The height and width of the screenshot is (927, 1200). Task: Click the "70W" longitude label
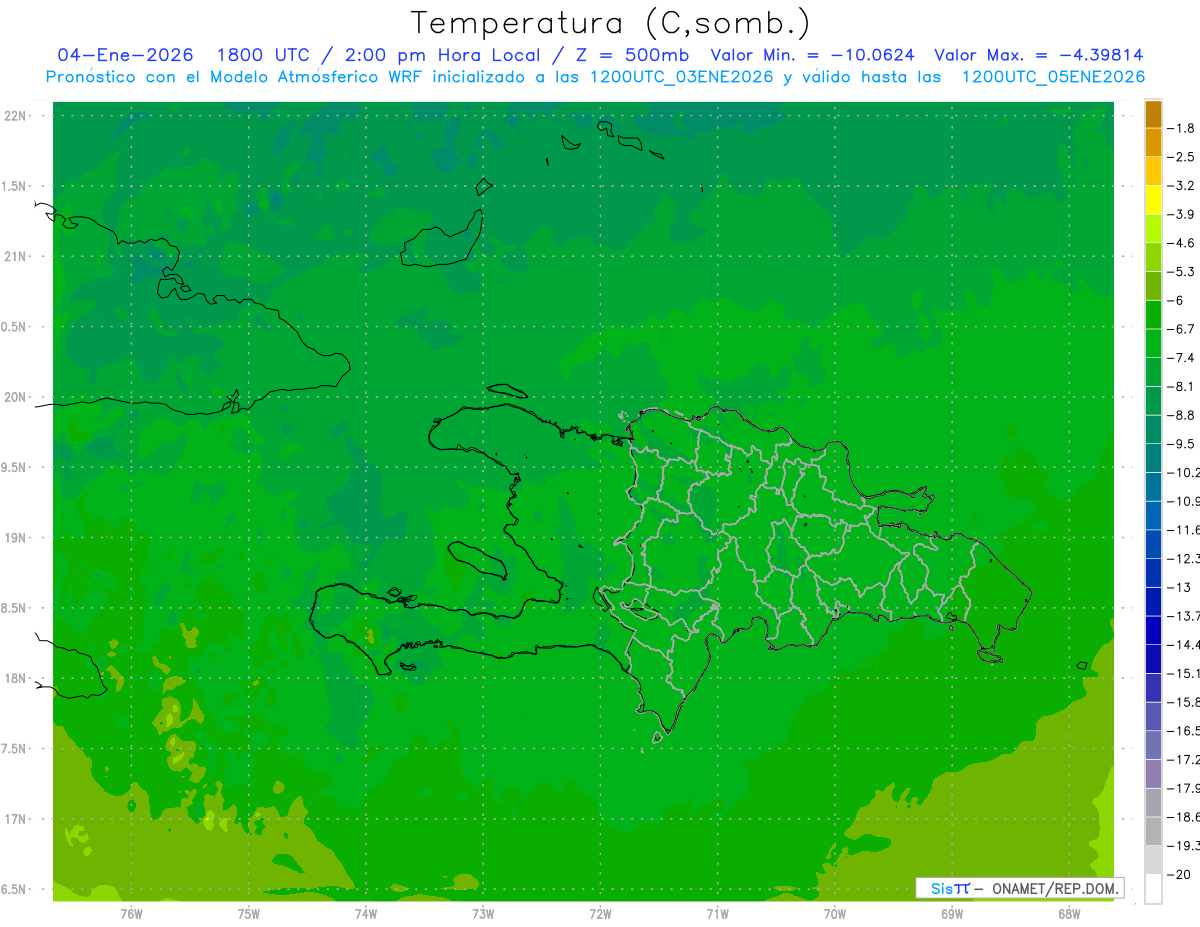[835, 914]
